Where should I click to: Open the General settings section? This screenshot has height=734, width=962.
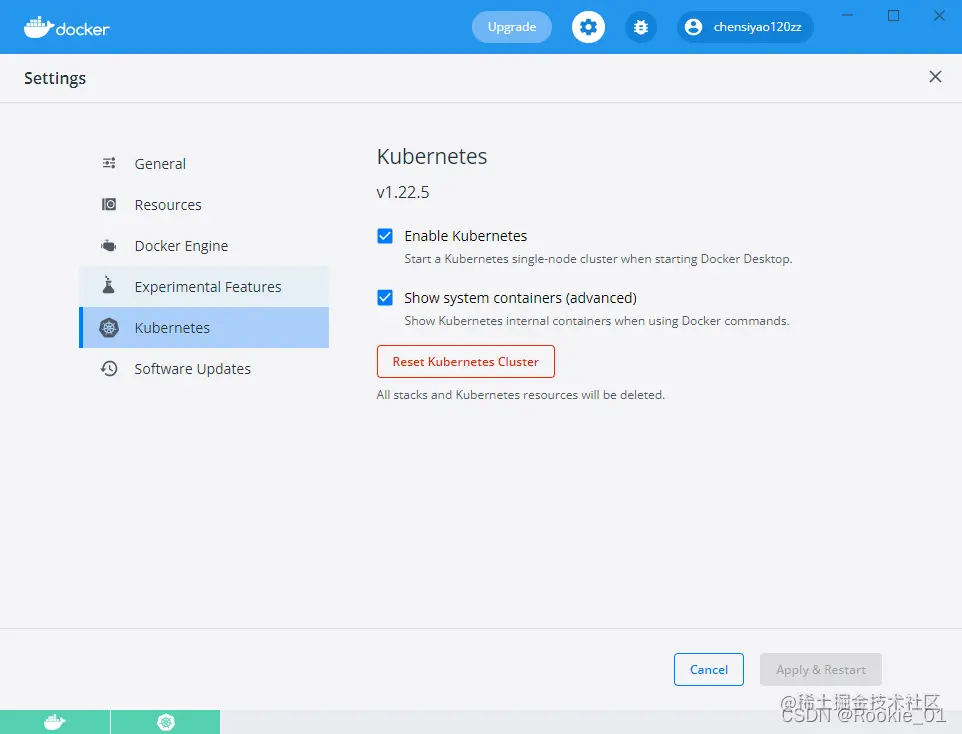click(x=204, y=164)
